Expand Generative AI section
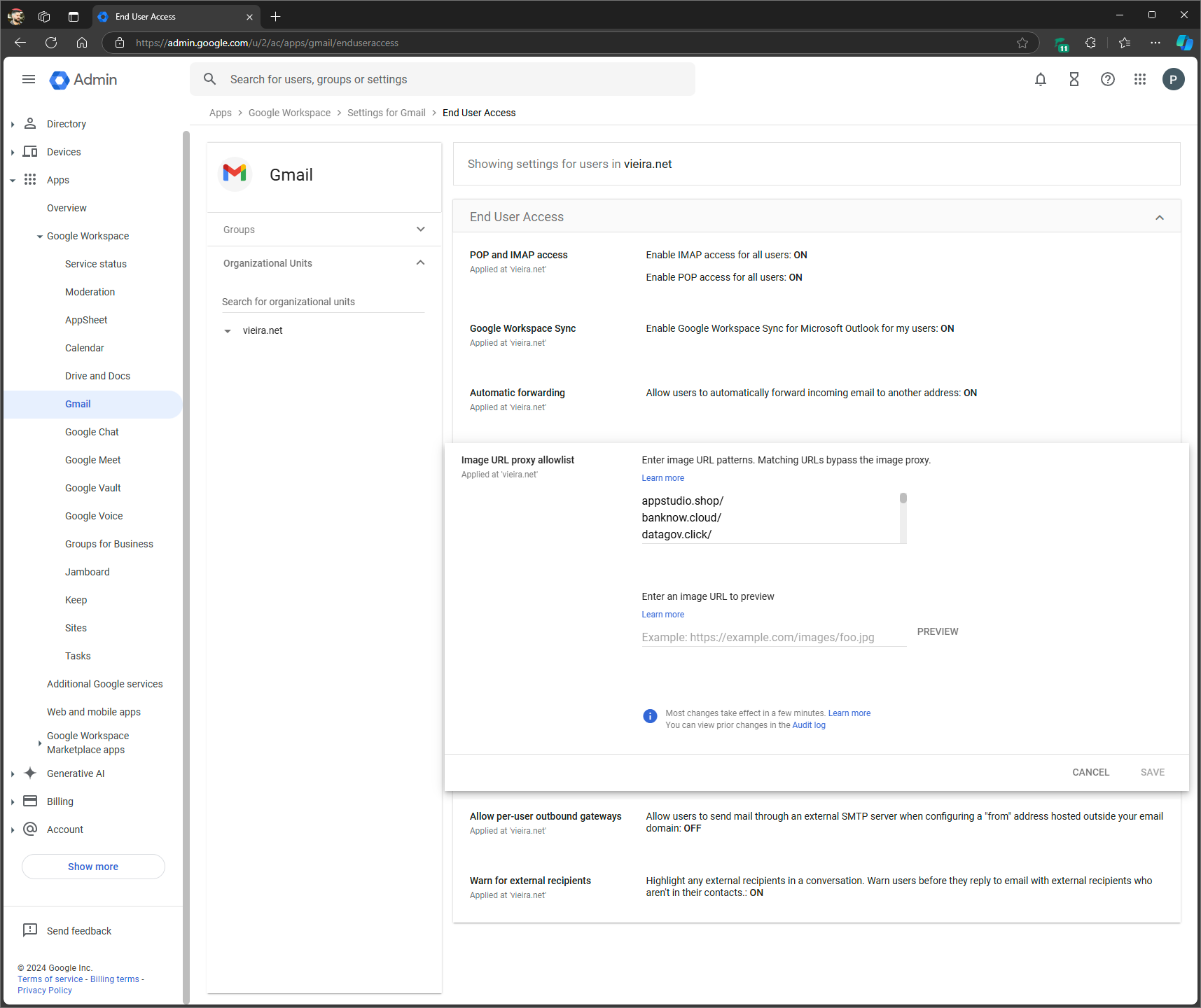This screenshot has width=1201, height=1008. pos(13,773)
